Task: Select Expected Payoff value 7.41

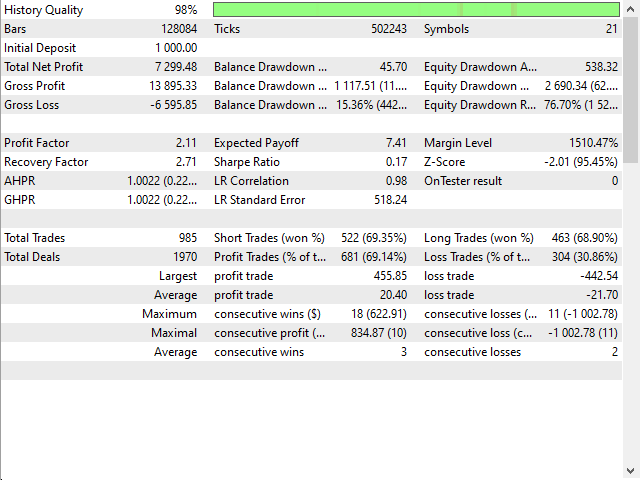Action: (x=396, y=143)
